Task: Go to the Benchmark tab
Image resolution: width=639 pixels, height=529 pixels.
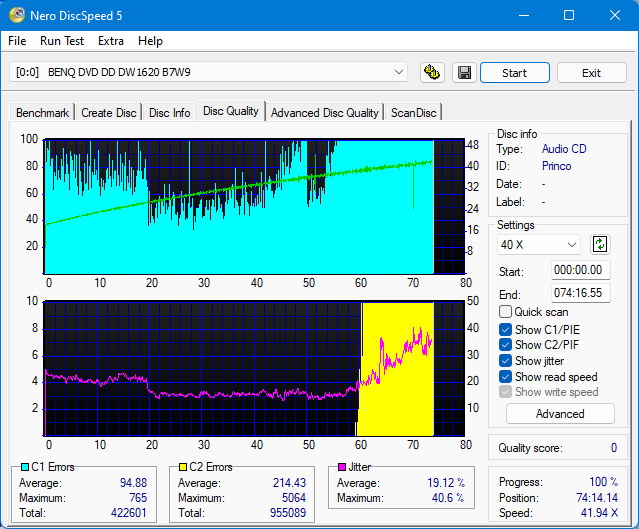Action: click(x=42, y=113)
